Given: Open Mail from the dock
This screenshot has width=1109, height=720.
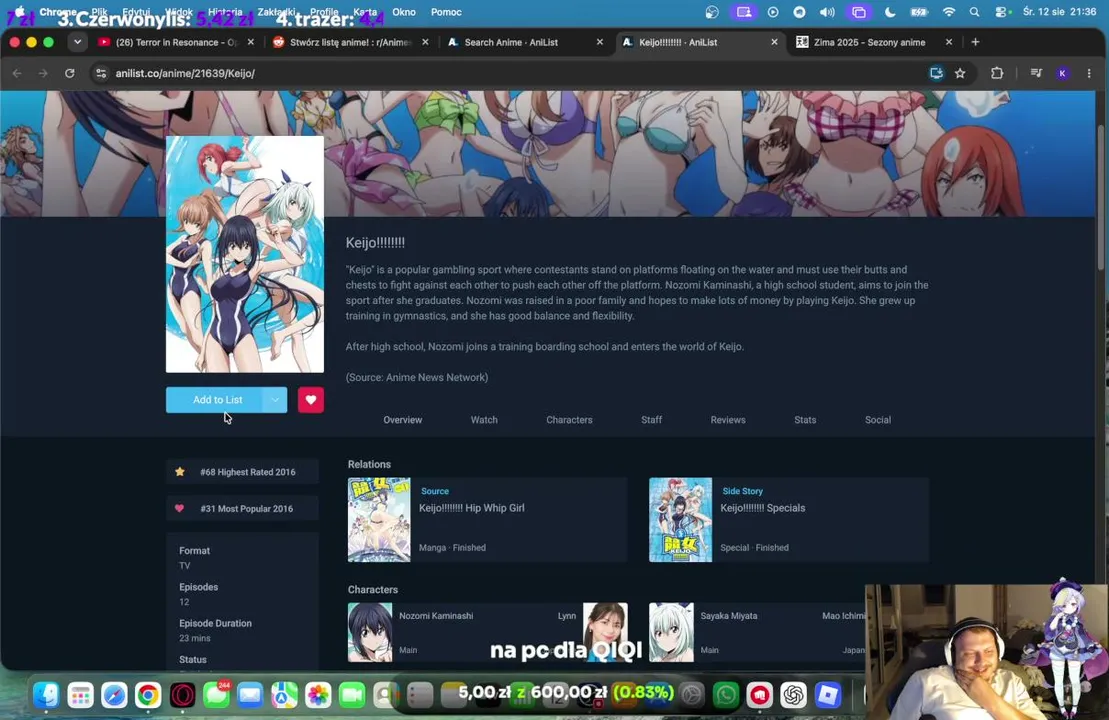Looking at the screenshot, I should click(250, 695).
